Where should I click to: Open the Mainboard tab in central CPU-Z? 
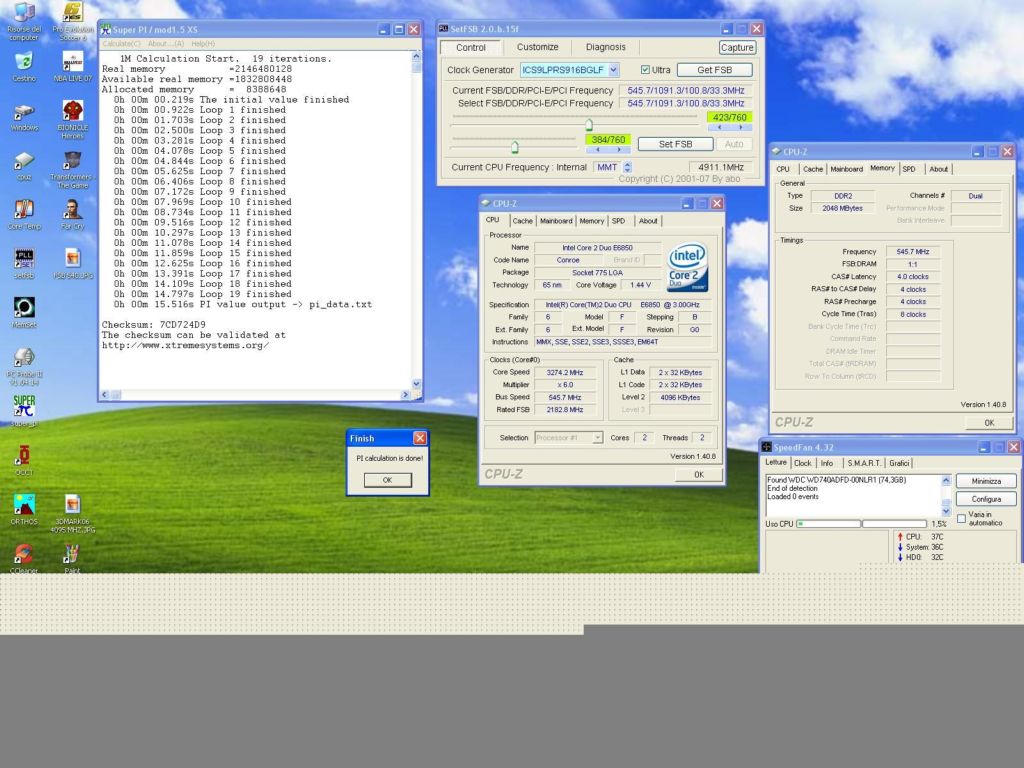[x=556, y=221]
